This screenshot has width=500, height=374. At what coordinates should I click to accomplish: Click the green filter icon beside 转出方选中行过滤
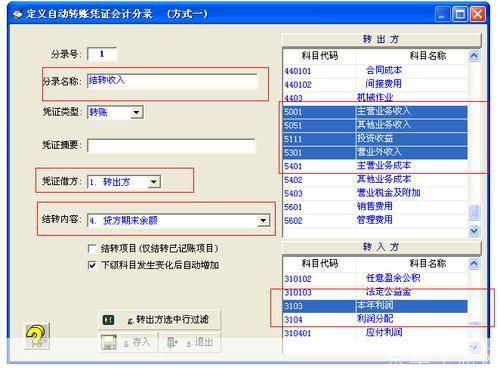pyautogui.click(x=108, y=320)
